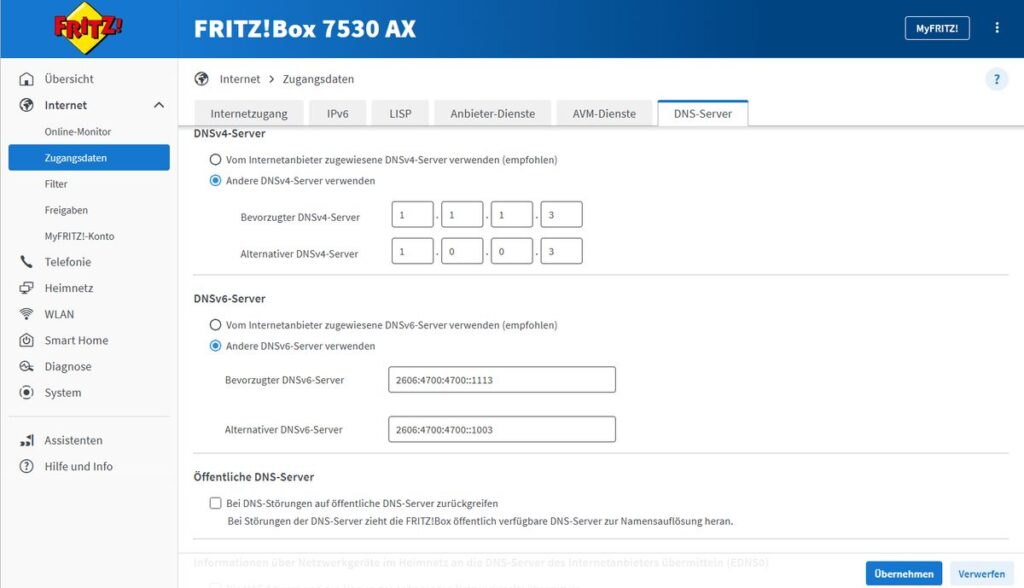The width and height of the screenshot is (1024, 588).
Task: Click third octet of alternative DNSv4 server
Action: coord(511,251)
